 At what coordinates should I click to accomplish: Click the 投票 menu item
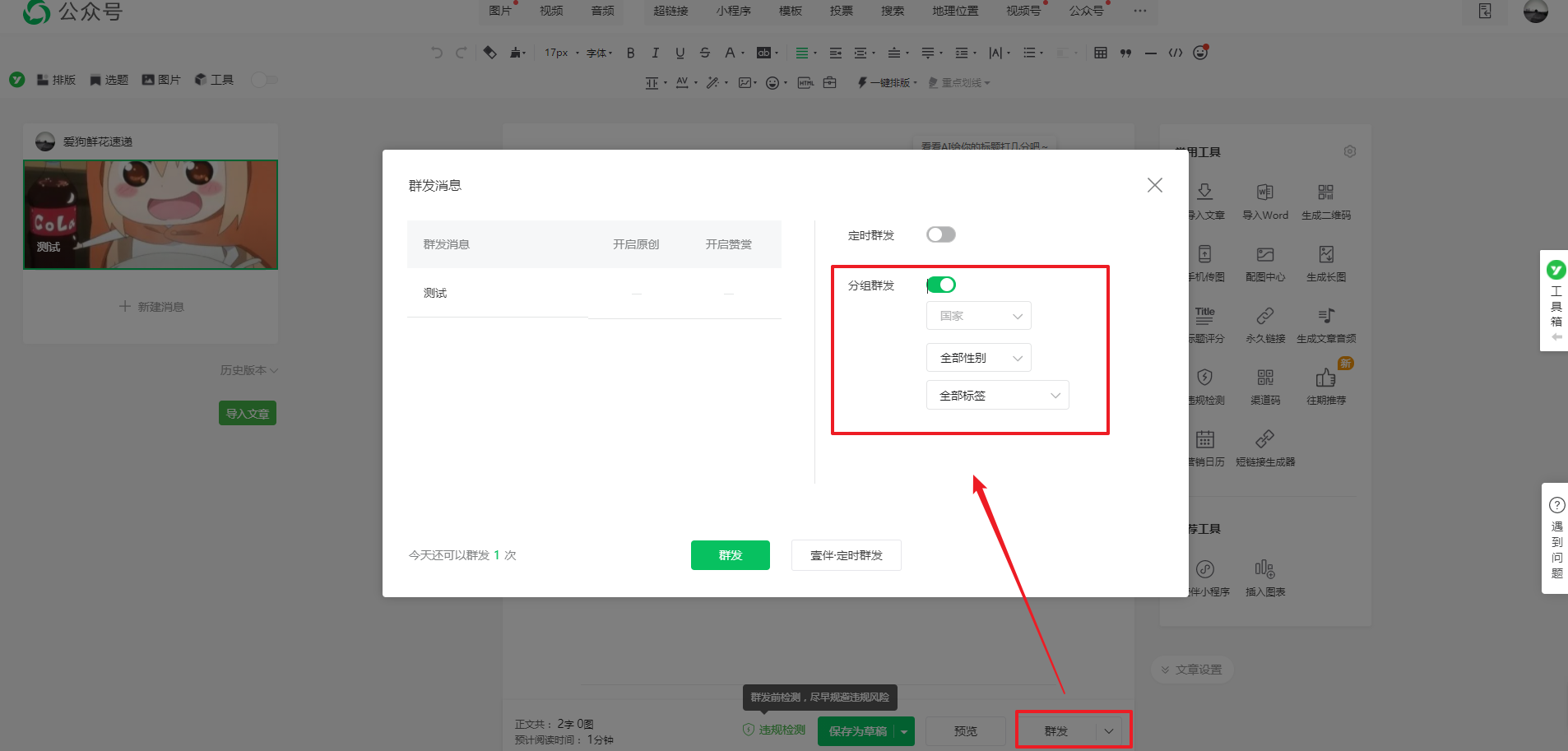point(841,11)
